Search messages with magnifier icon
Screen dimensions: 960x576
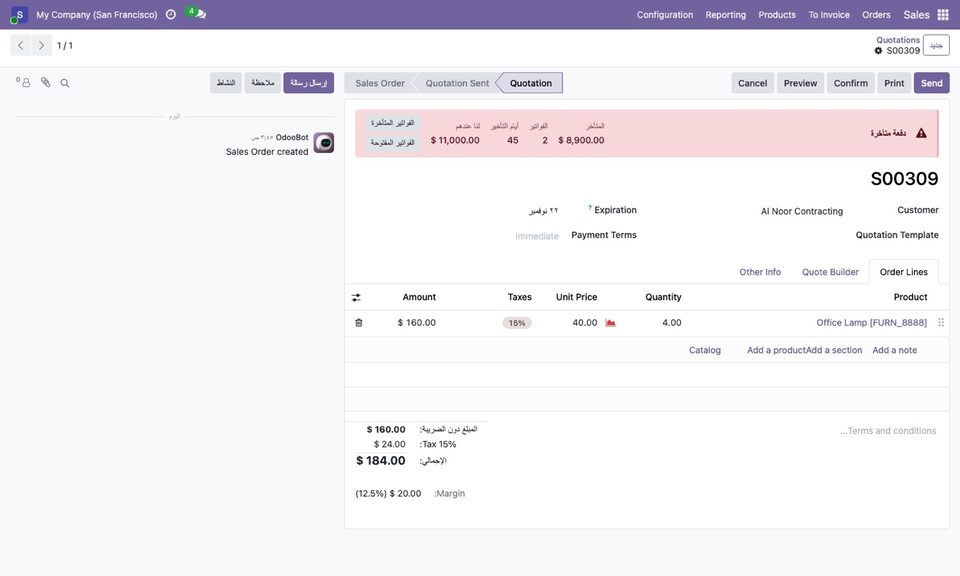(x=65, y=83)
